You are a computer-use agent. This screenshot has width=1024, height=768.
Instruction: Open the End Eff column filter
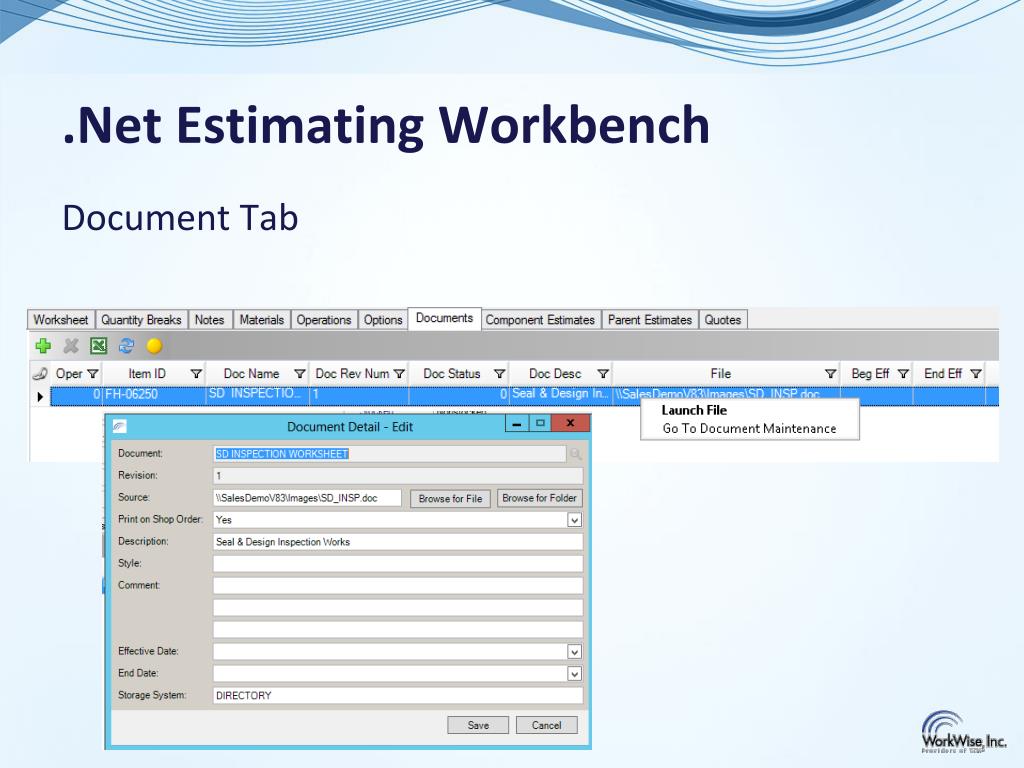pyautogui.click(x=976, y=374)
